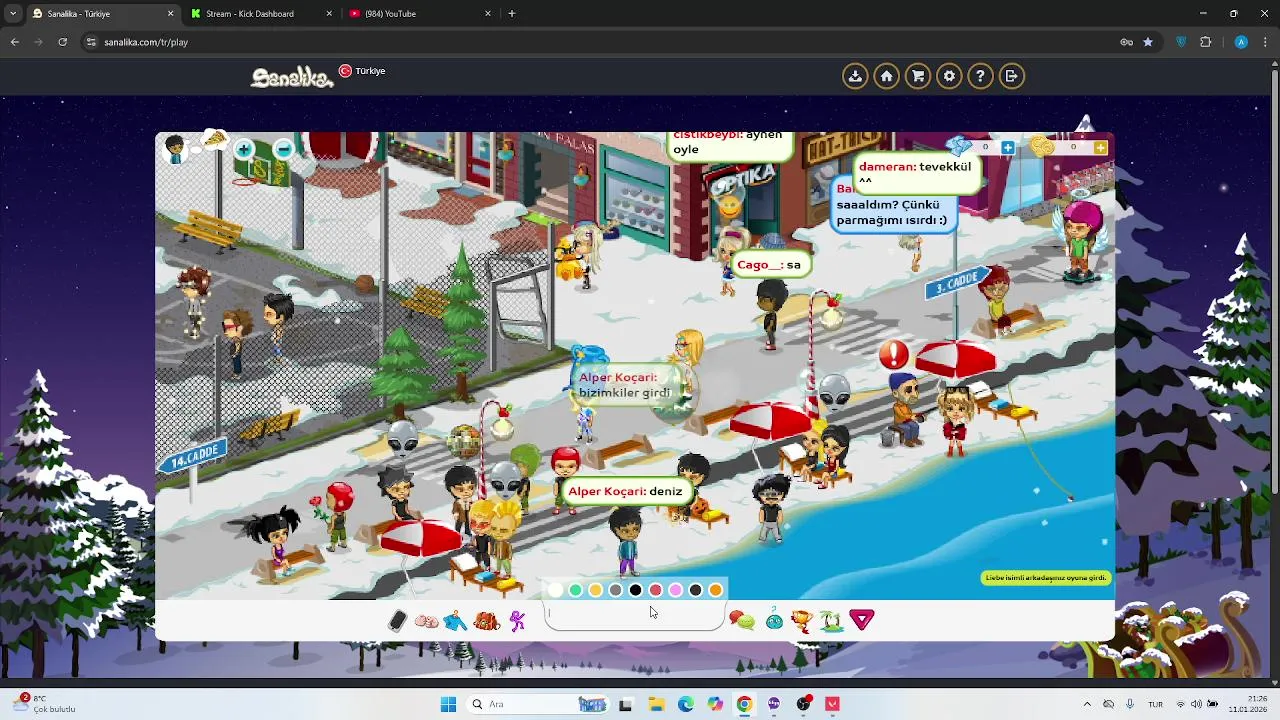Select the Sanalika - Türkiye browser tab
Screen dimensions: 1280x720
coord(102,14)
